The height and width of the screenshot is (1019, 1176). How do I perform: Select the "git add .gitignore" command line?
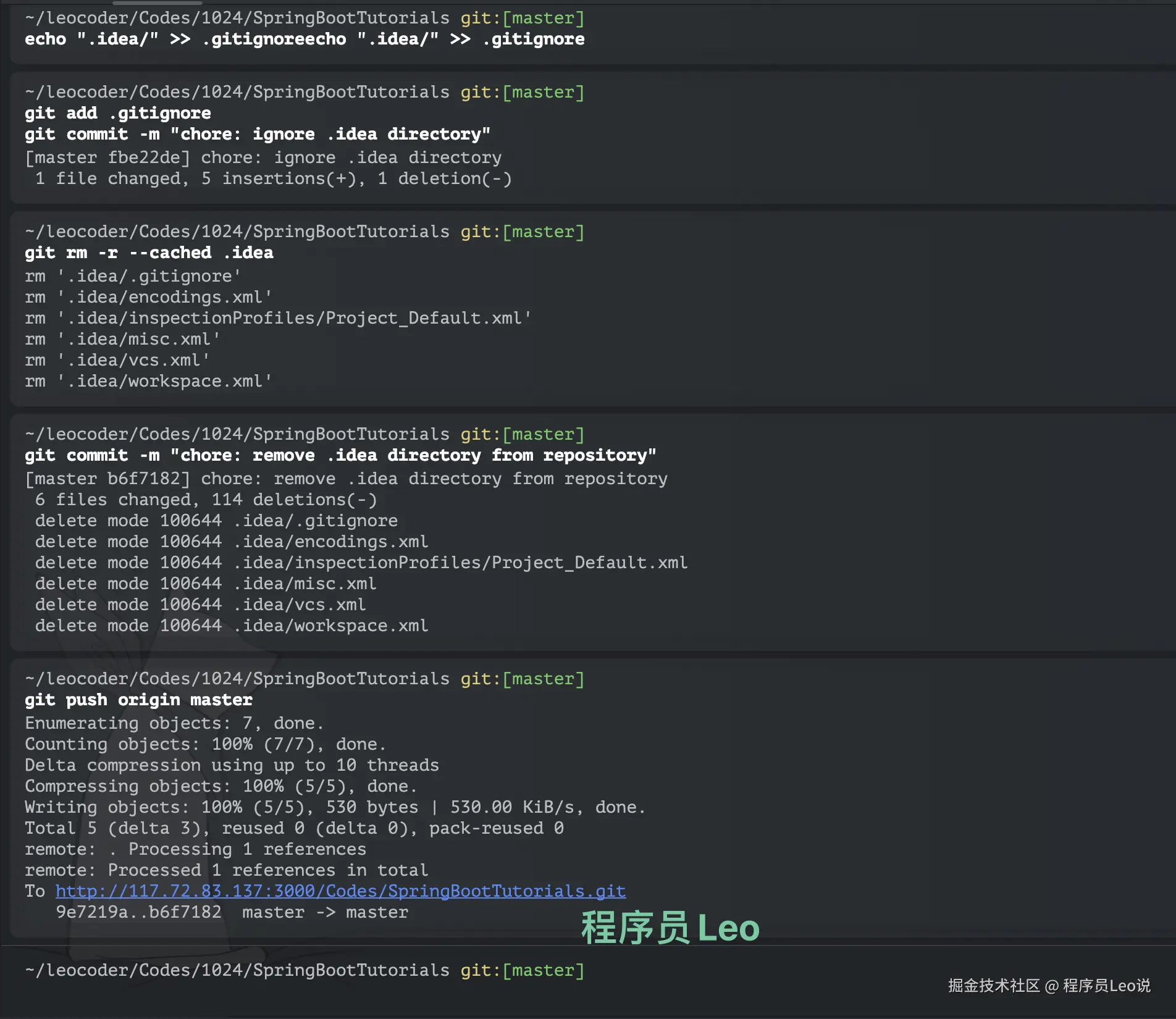click(x=118, y=113)
